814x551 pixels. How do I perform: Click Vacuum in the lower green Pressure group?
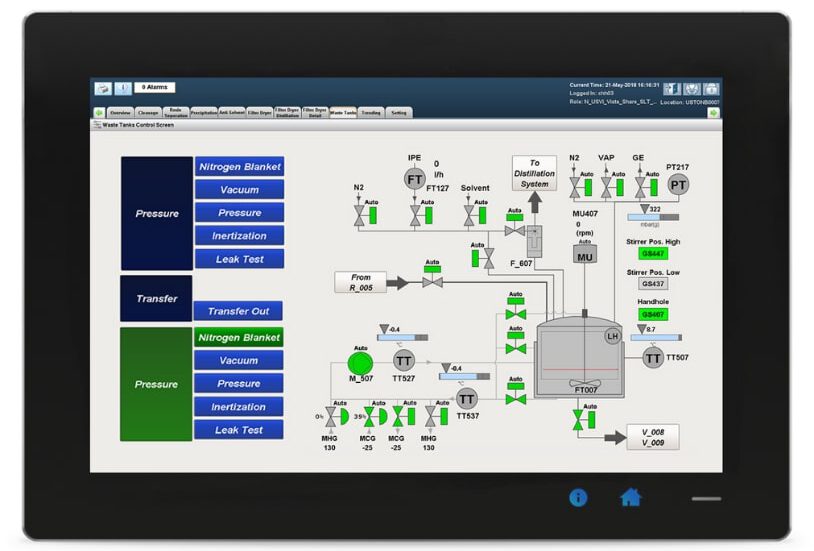tap(239, 360)
